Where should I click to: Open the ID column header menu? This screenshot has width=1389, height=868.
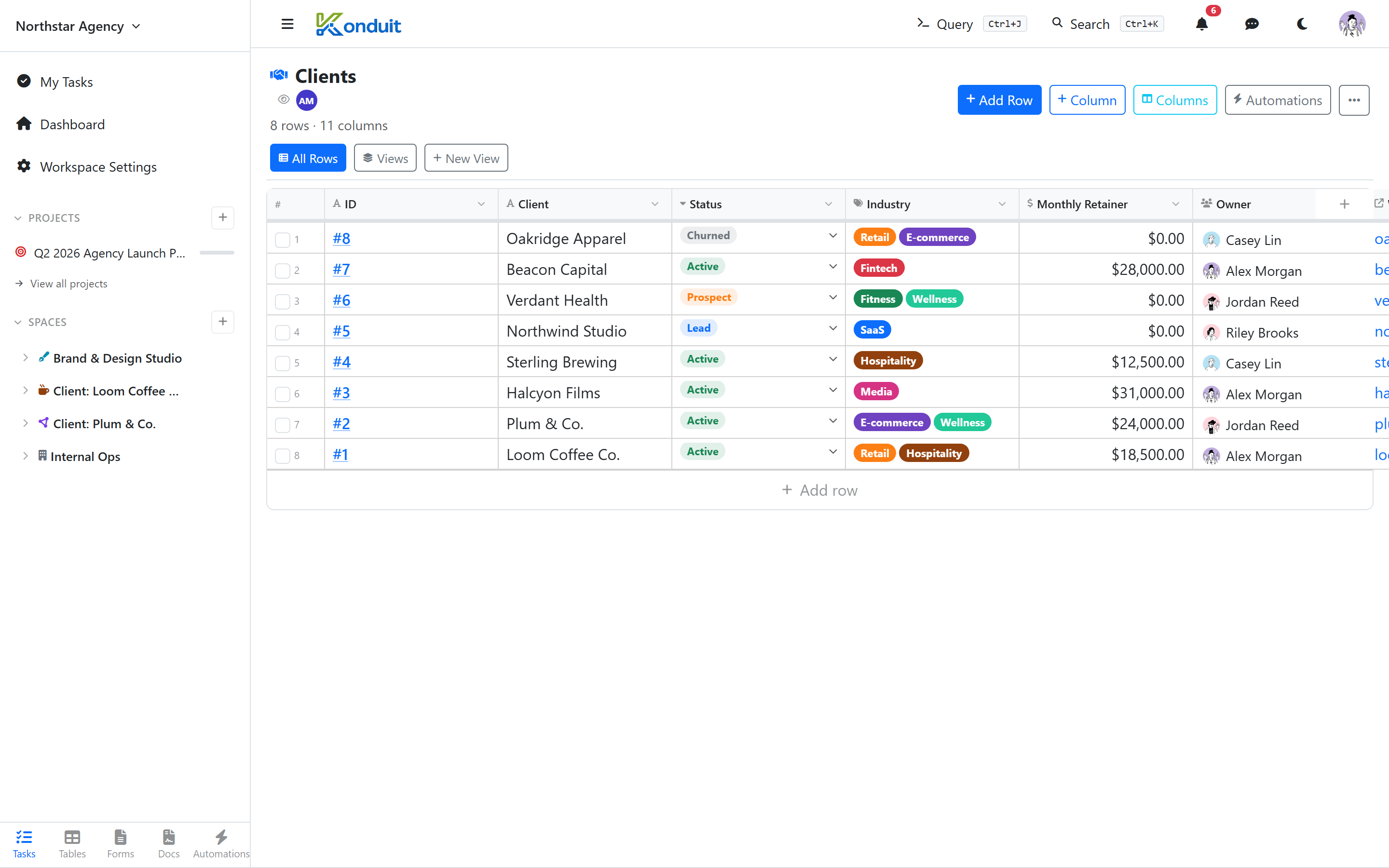click(x=481, y=204)
